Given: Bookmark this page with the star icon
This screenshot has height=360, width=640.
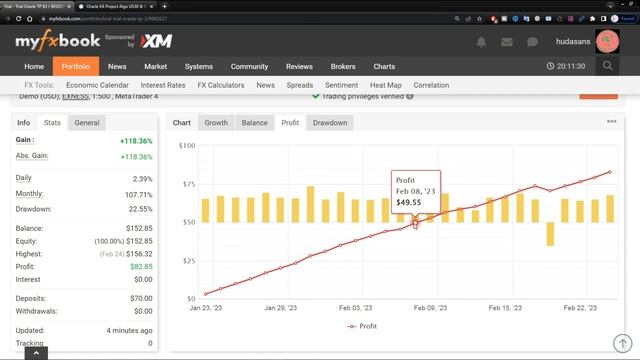Looking at the screenshot, I should [x=479, y=19].
